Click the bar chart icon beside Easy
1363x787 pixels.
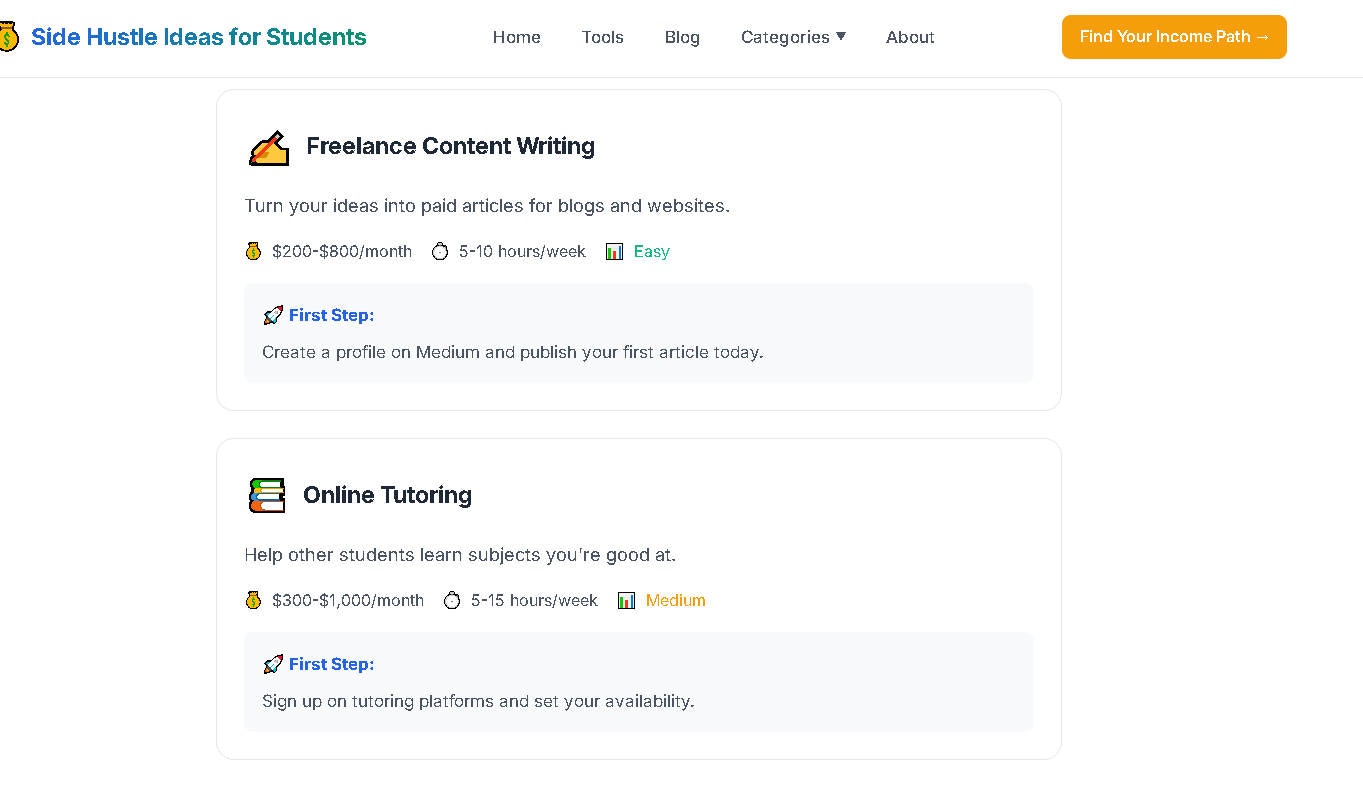[614, 251]
